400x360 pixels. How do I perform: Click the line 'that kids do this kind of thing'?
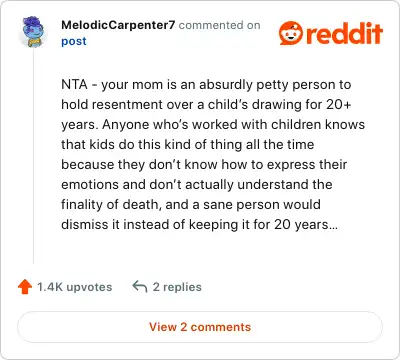coord(188,145)
